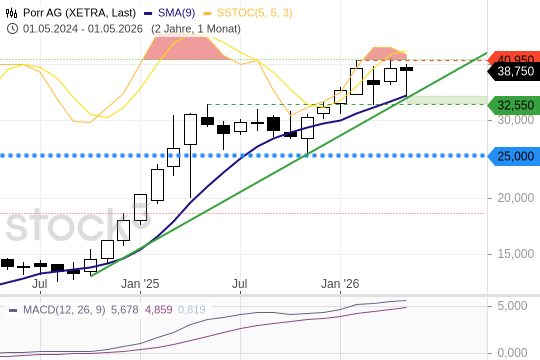
Task: Click the 30,000 price axis label
Action: point(516,120)
